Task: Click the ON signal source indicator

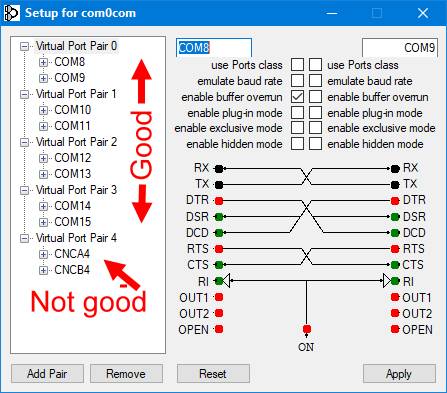Action: click(x=307, y=329)
